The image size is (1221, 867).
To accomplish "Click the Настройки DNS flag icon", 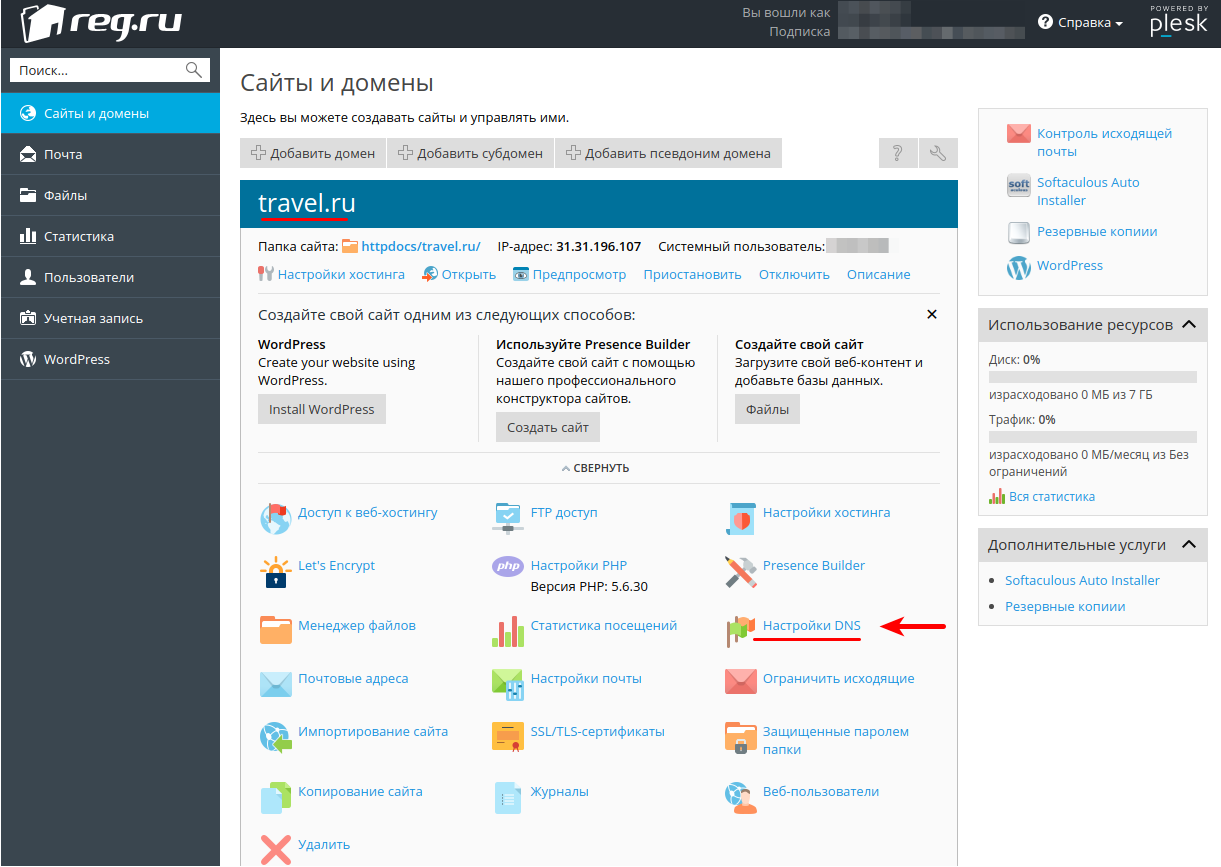I will point(741,631).
